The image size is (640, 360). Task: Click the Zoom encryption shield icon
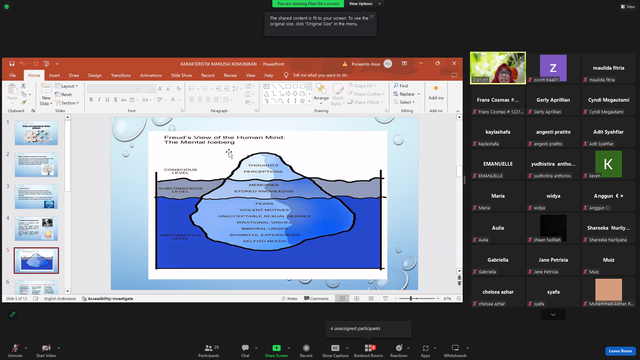(x=7, y=7)
